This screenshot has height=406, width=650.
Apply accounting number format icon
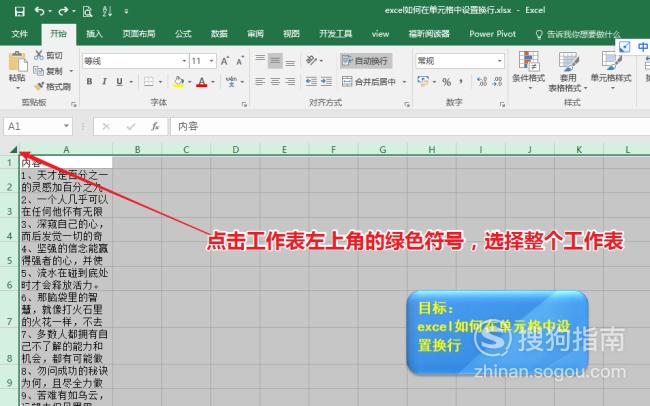tap(423, 81)
